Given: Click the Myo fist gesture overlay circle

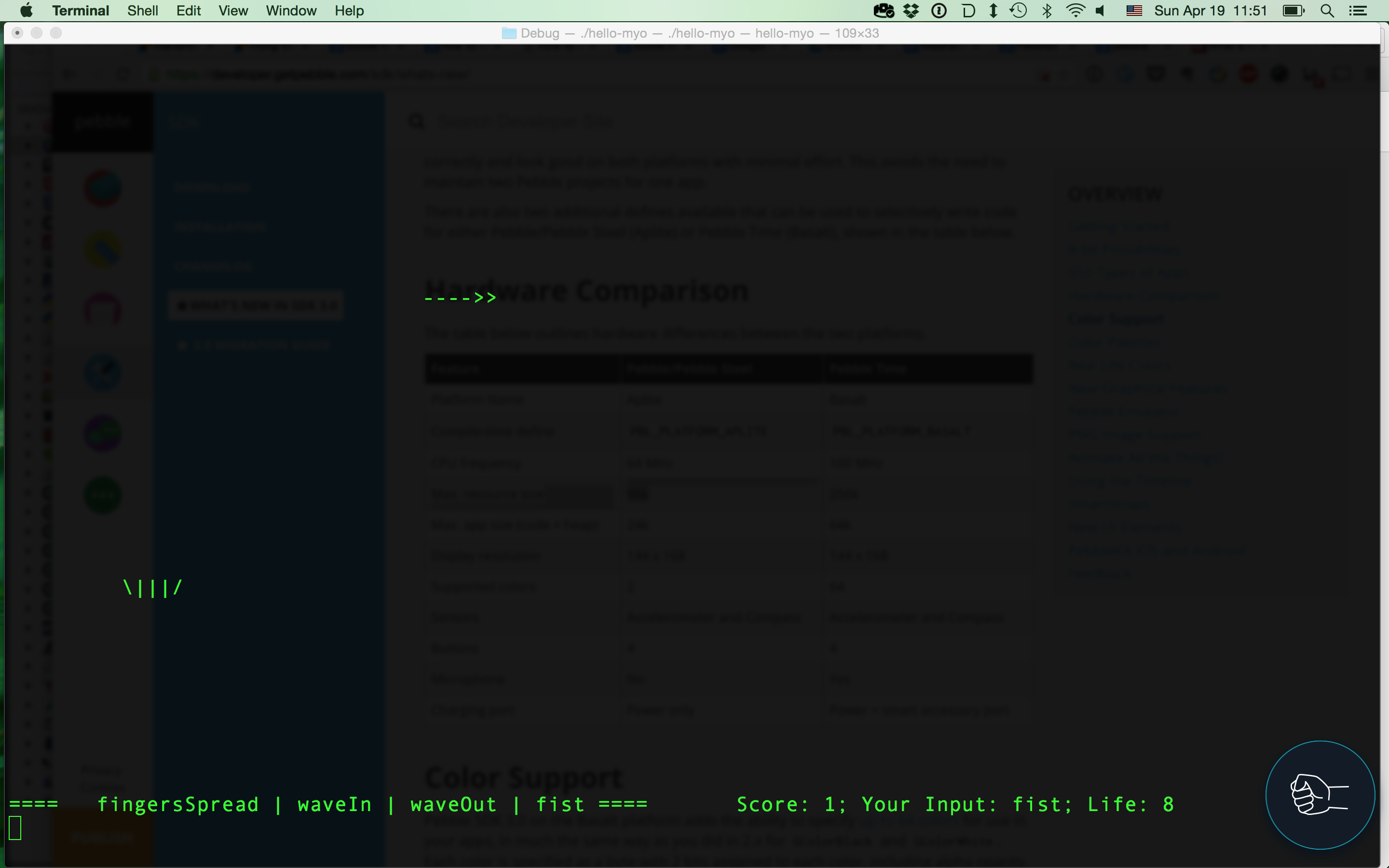Looking at the screenshot, I should (x=1320, y=795).
